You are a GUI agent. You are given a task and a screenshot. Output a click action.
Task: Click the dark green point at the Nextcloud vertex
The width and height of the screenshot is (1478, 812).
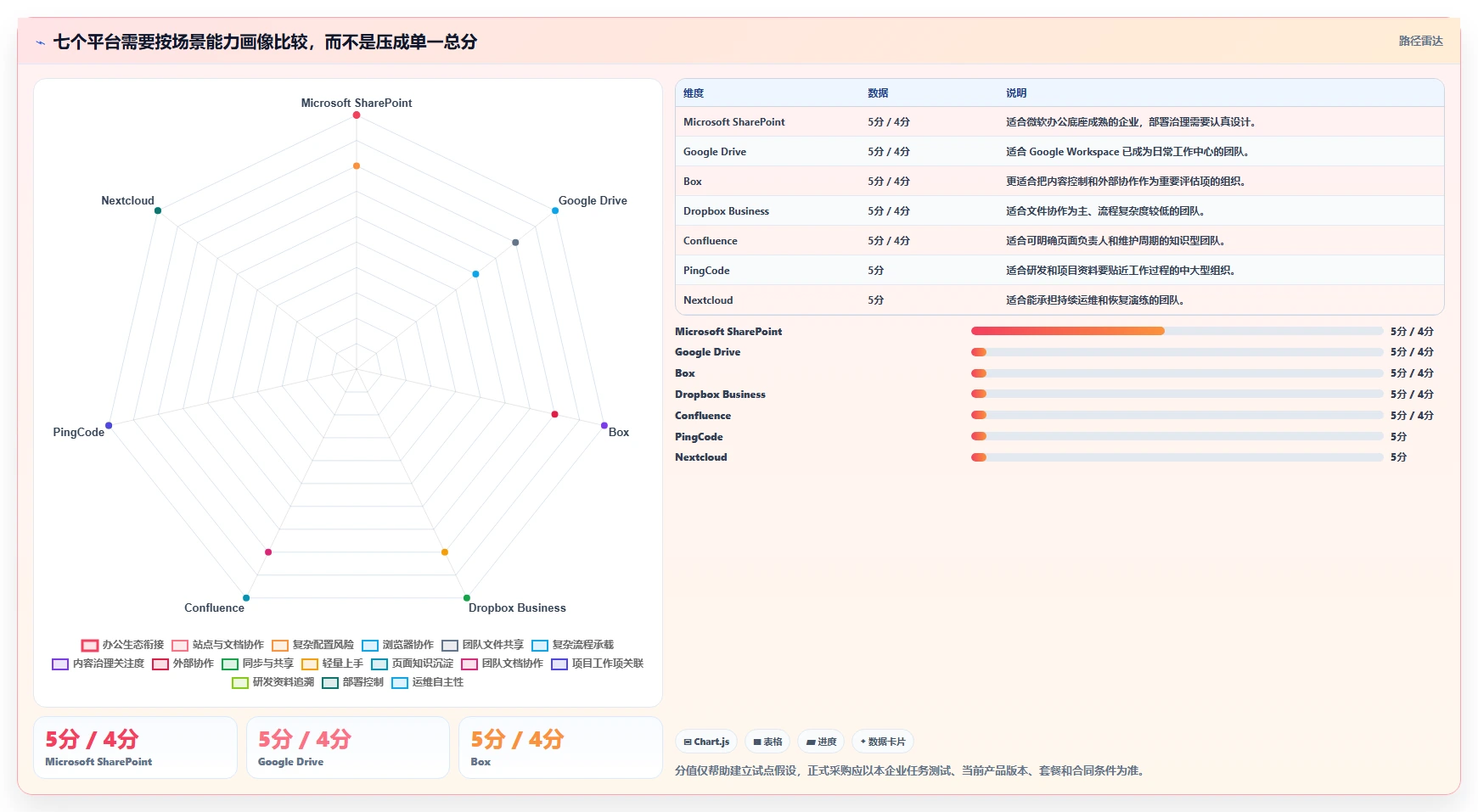(x=158, y=210)
